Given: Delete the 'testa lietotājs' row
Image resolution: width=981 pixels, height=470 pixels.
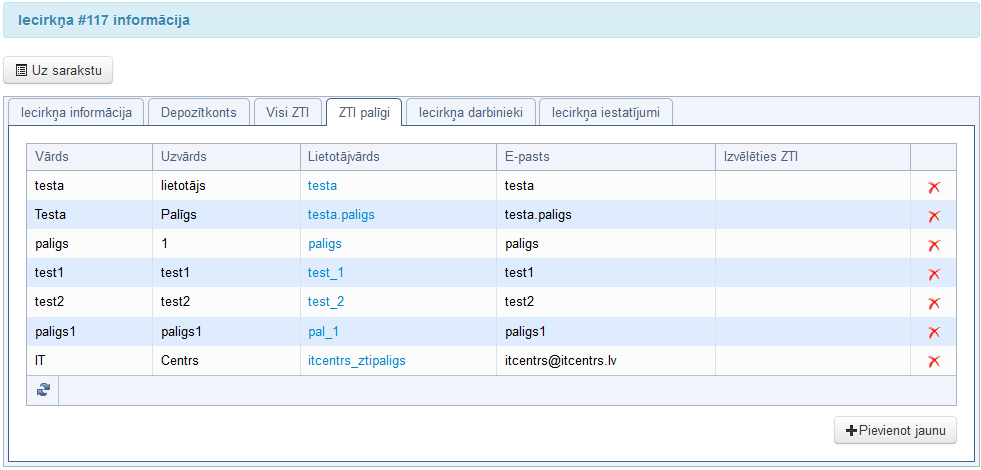Looking at the screenshot, I should (x=934, y=187).
